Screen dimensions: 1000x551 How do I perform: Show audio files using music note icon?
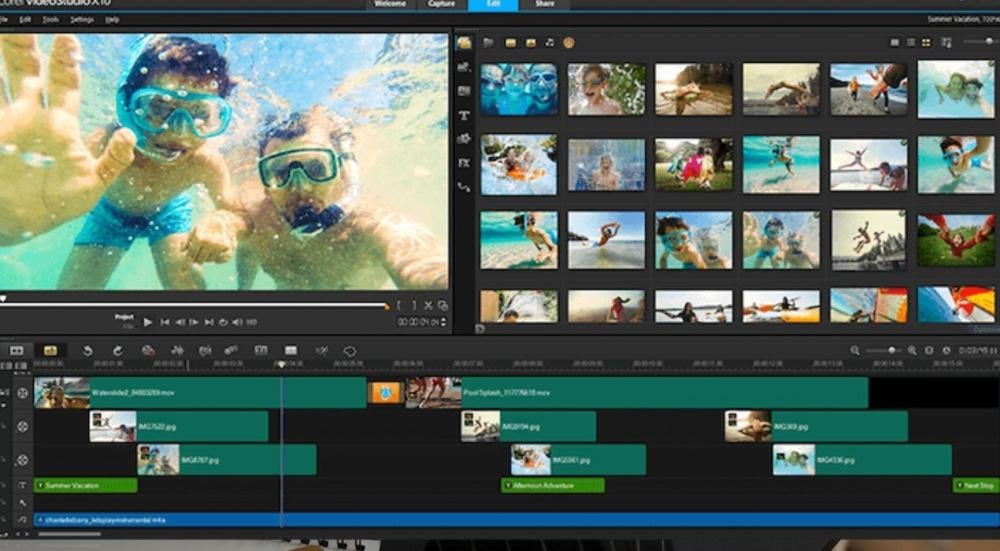(549, 43)
